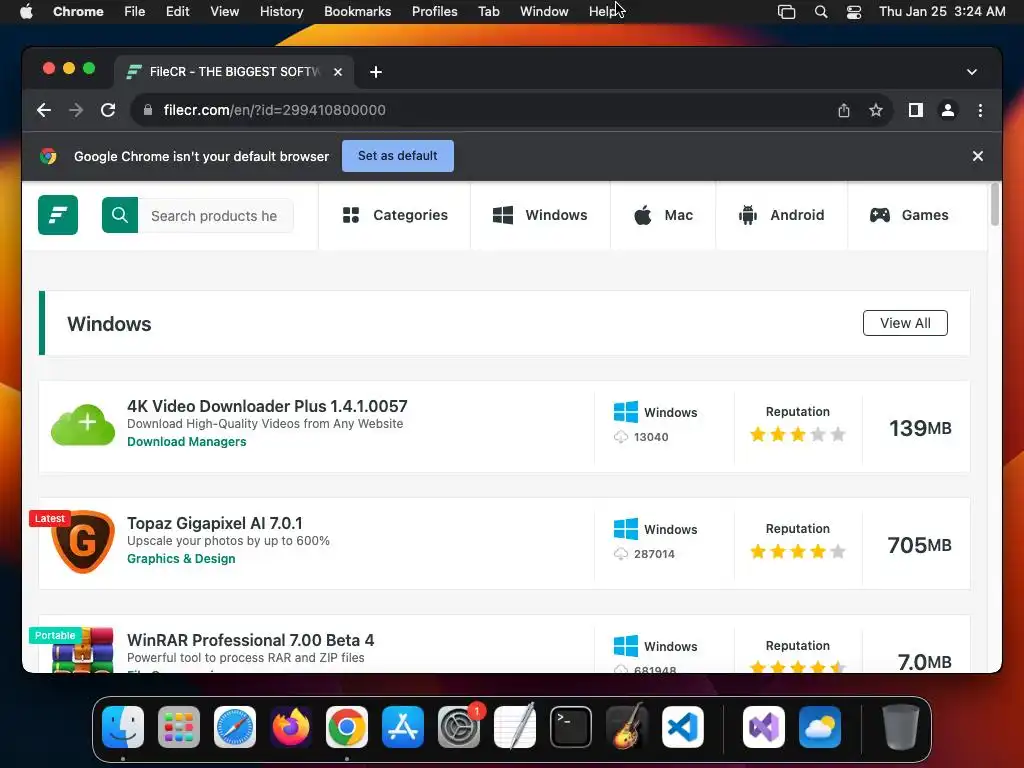Click the 13040 download count
This screenshot has width=1024, height=768.
pos(651,437)
